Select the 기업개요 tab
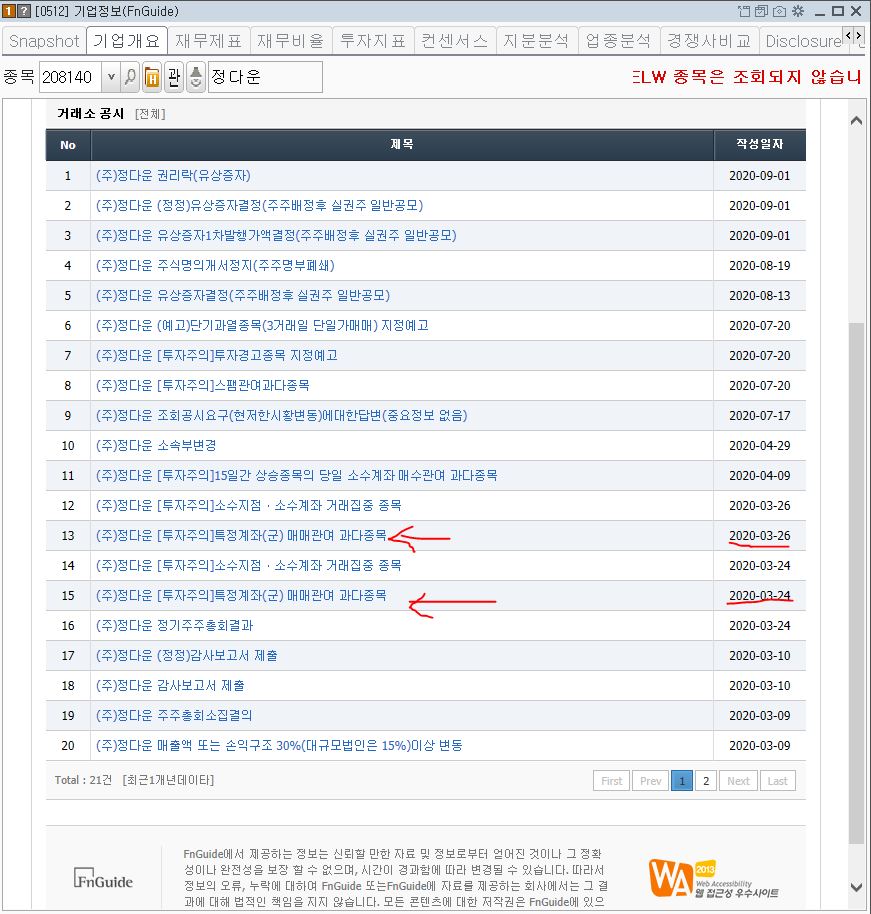Image resolution: width=871 pixels, height=914 pixels. [x=127, y=41]
